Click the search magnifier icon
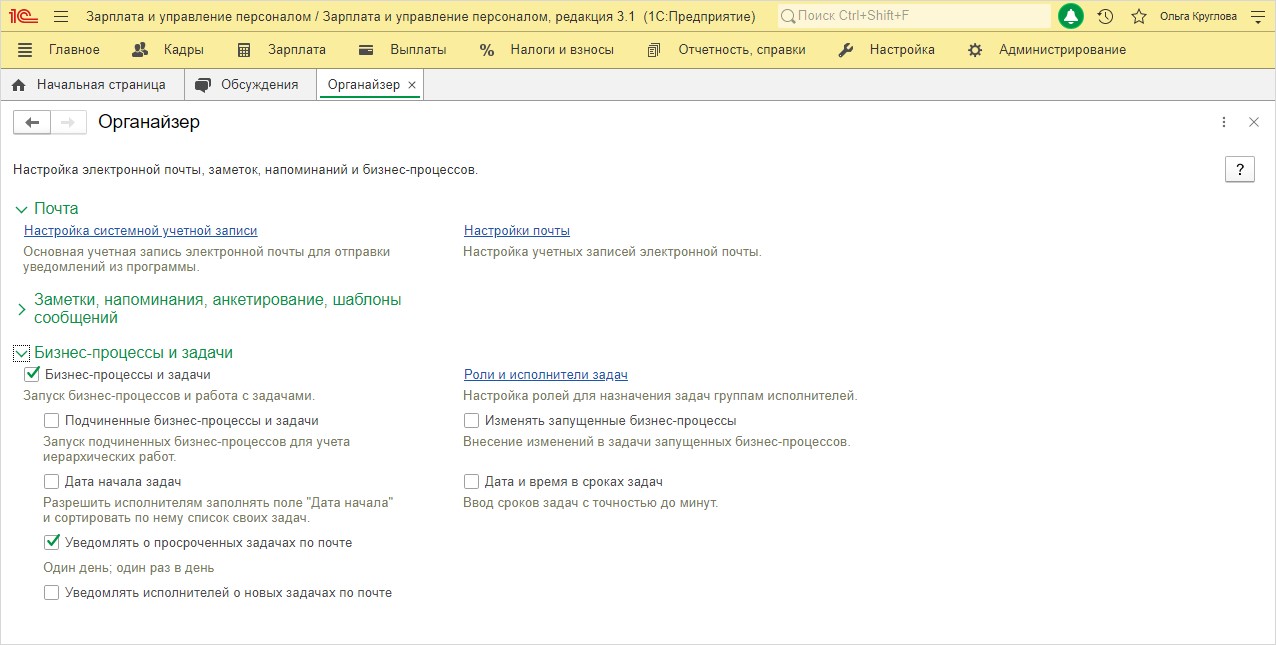The width and height of the screenshot is (1276, 645). pos(789,17)
